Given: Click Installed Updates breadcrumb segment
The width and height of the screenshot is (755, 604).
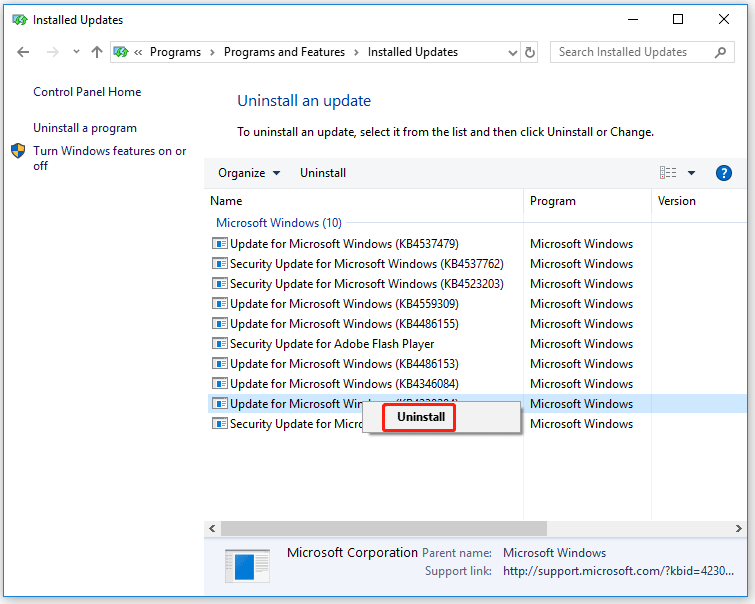Looking at the screenshot, I should click(x=413, y=52).
